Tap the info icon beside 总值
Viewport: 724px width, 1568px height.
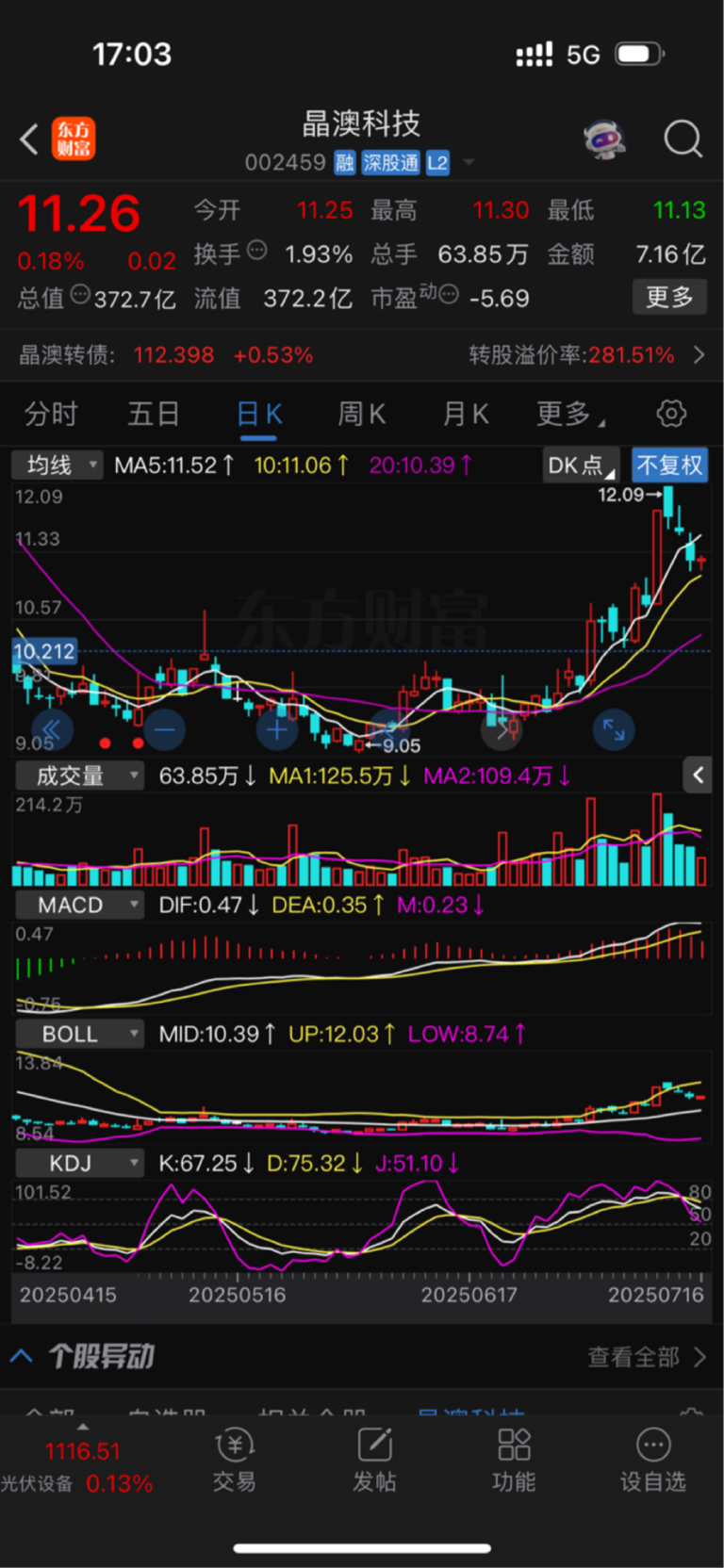click(80, 294)
